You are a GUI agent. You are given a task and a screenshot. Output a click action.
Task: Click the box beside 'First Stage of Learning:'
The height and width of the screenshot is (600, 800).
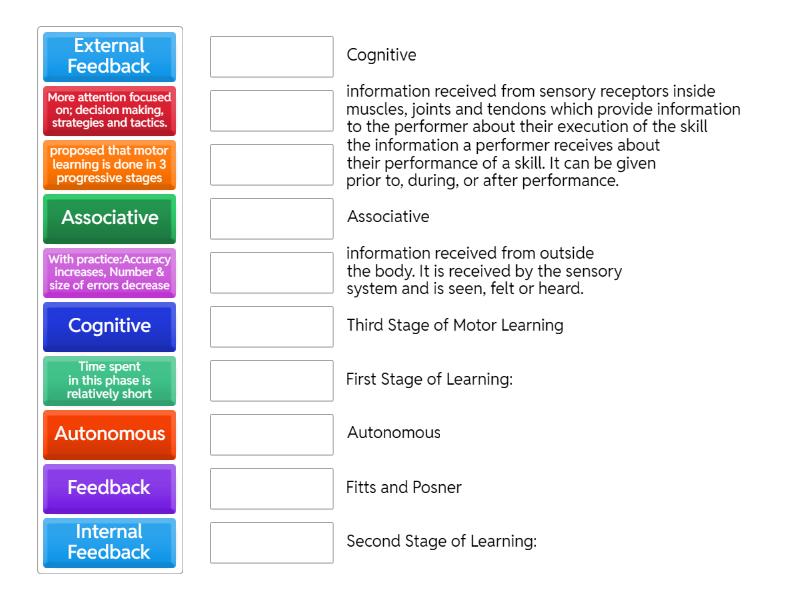click(271, 380)
